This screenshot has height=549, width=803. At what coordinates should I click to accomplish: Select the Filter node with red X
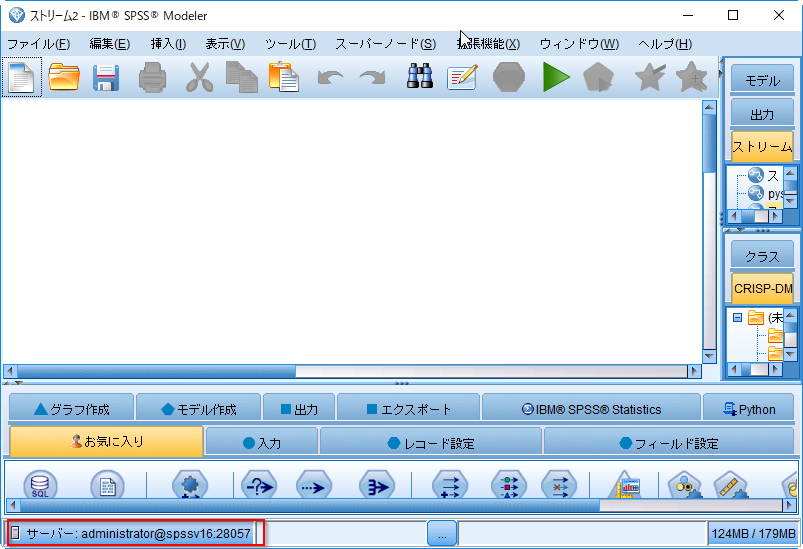[x=559, y=484]
